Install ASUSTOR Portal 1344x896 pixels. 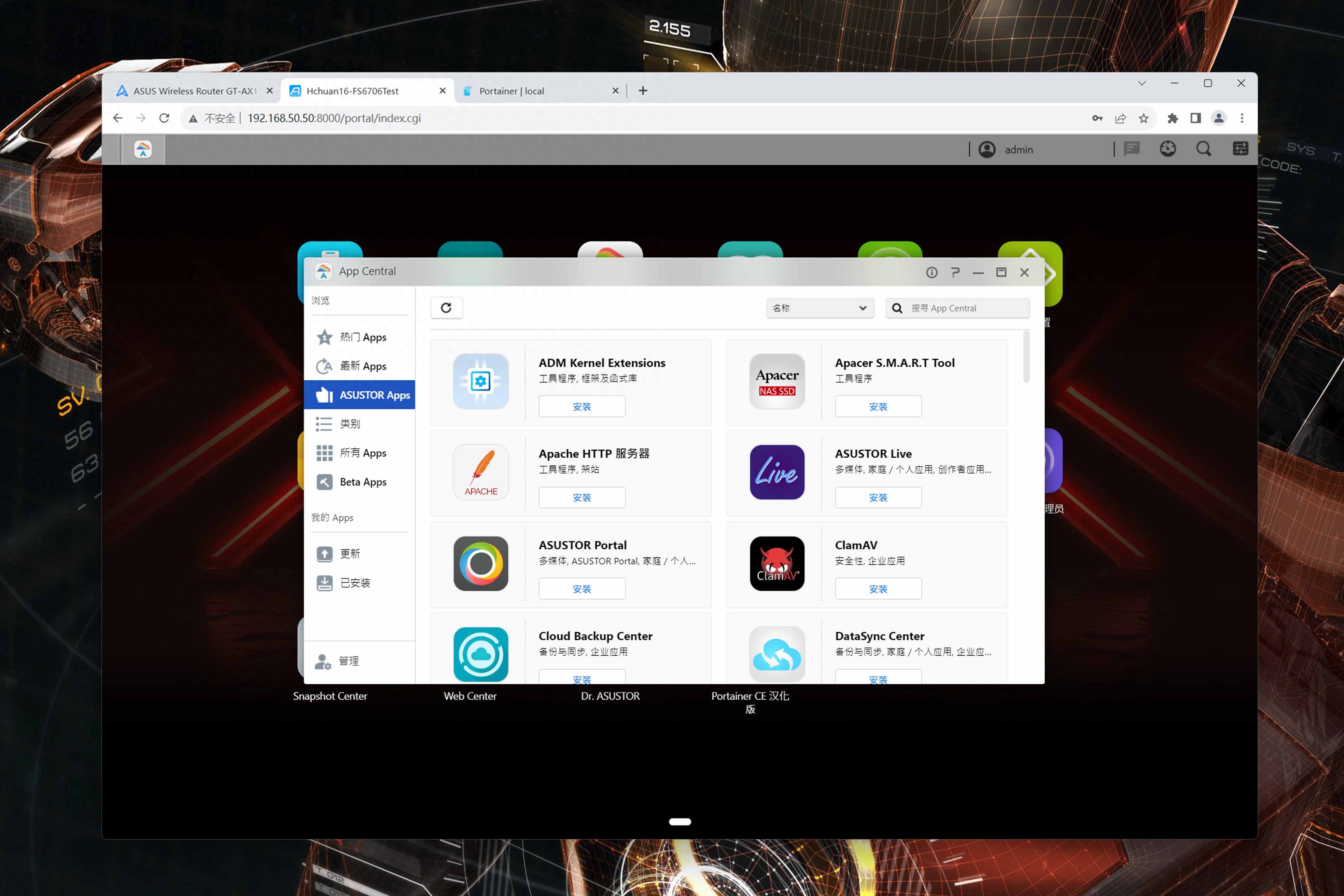coord(582,589)
